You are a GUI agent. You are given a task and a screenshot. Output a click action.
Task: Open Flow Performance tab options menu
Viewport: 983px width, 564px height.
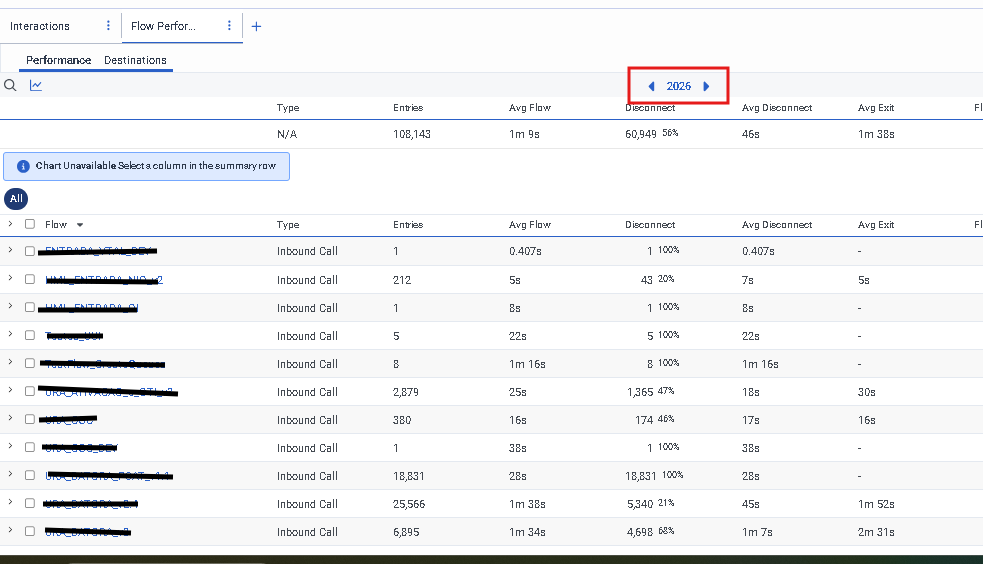(229, 26)
